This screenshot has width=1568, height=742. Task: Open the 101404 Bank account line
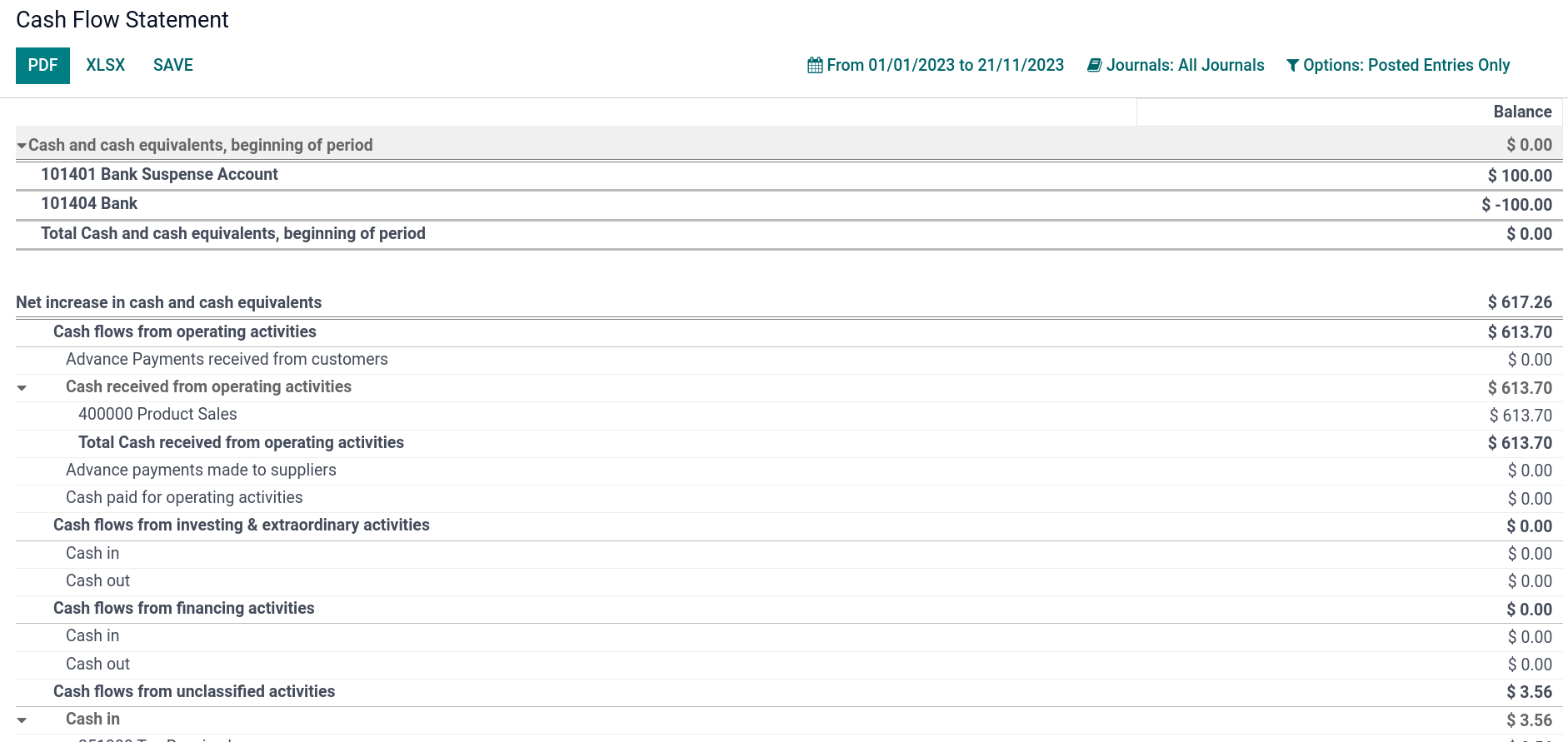pos(89,204)
